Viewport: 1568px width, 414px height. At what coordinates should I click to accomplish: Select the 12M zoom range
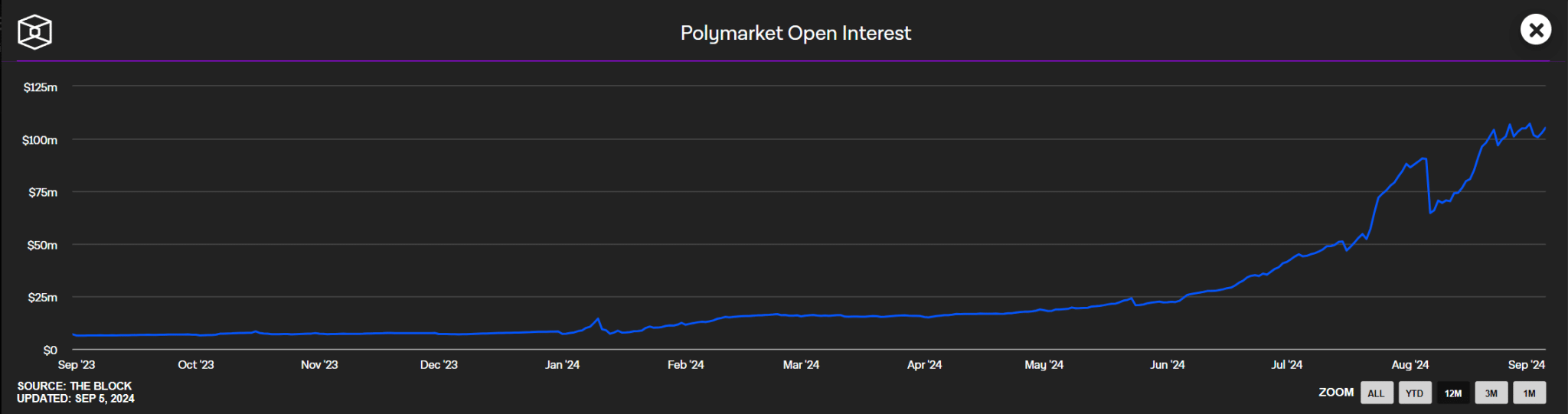pos(1452,393)
